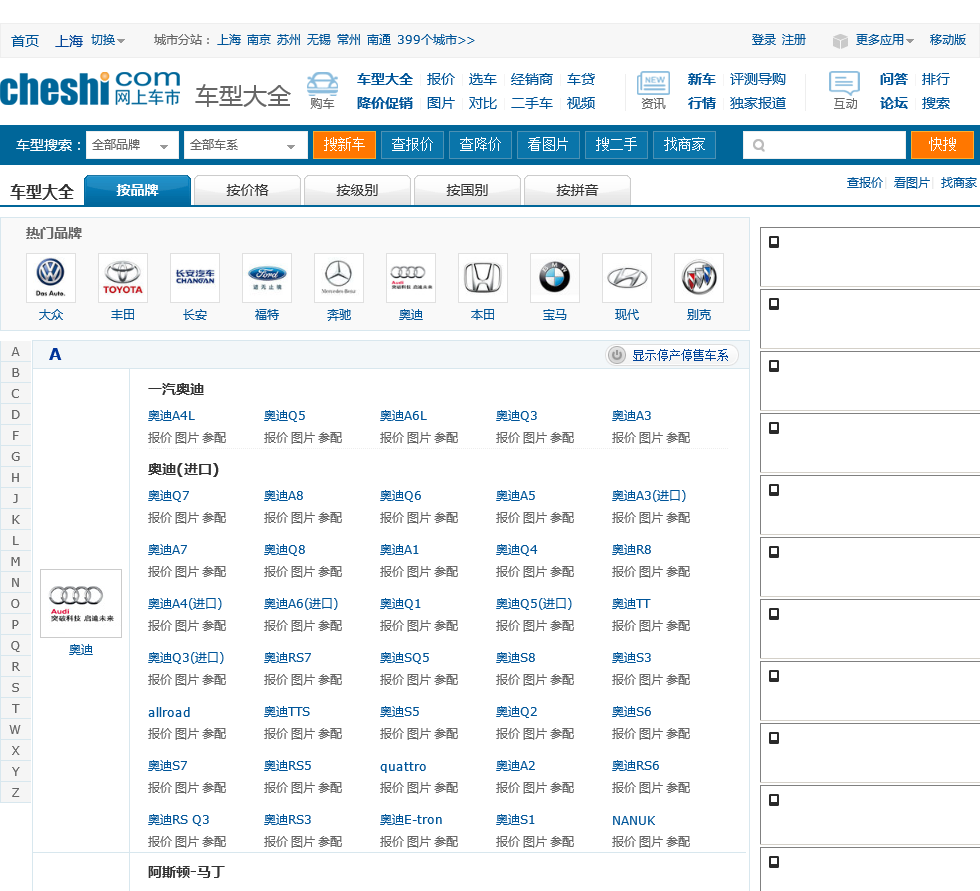980x891 pixels.
Task: Expand the 切换 city switcher
Action: pyautogui.click(x=108, y=40)
